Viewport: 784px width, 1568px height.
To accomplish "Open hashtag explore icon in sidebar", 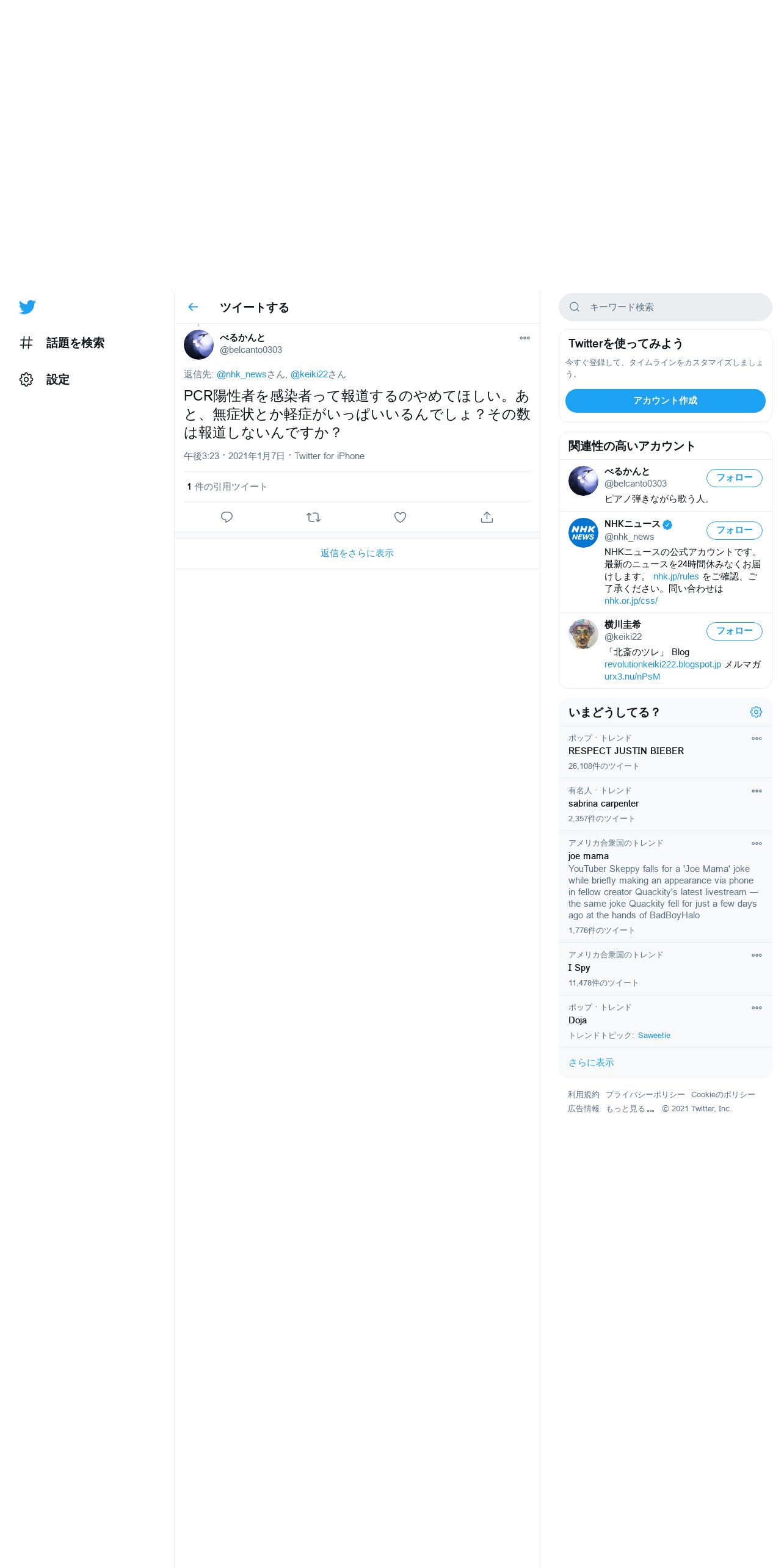I will pyautogui.click(x=26, y=343).
